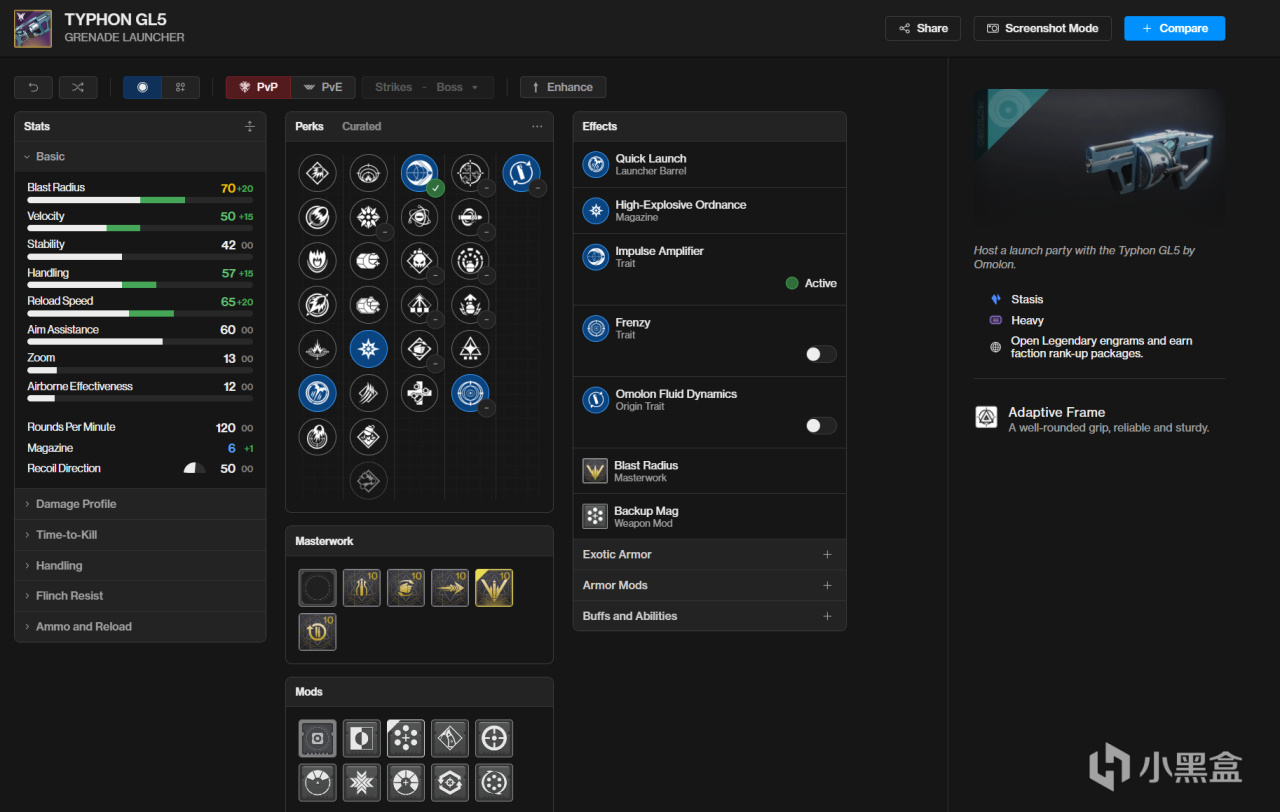Choose the highlighted High-Explosive Ordnance magazine perk

point(369,349)
